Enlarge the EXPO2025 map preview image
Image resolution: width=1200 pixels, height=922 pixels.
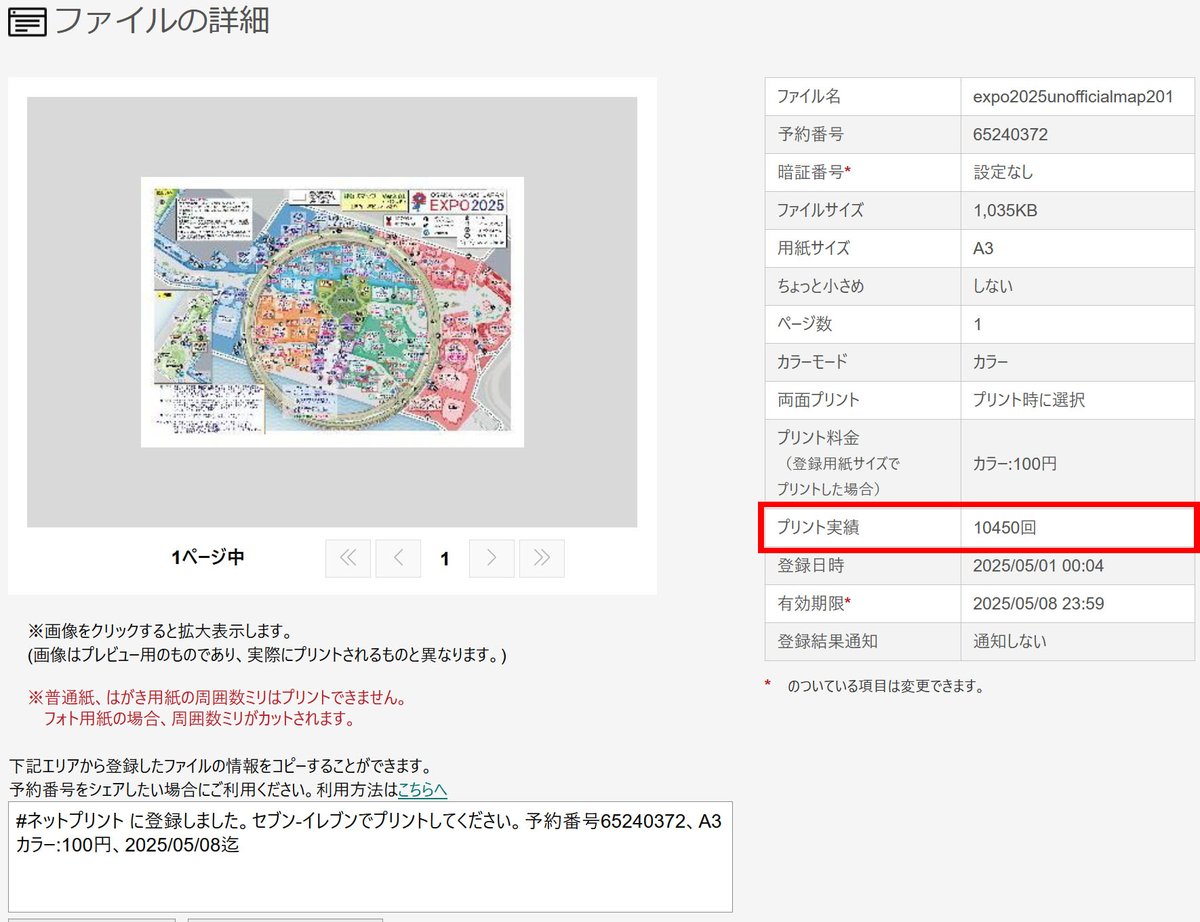332,312
